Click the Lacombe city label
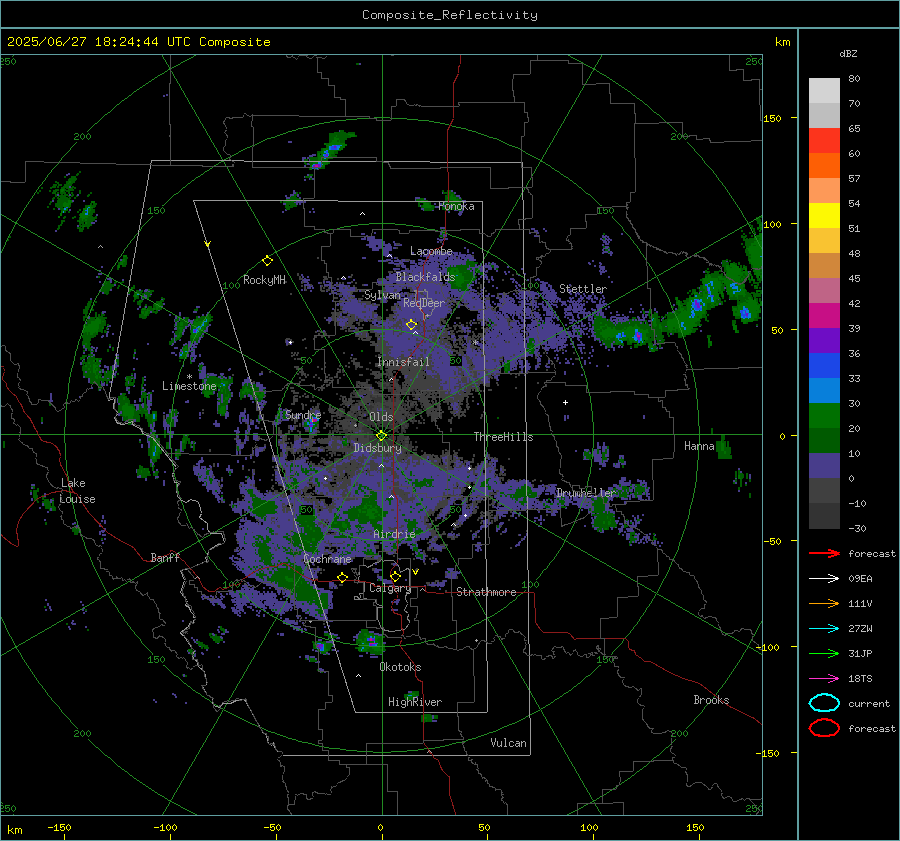900x841 pixels. [431, 251]
